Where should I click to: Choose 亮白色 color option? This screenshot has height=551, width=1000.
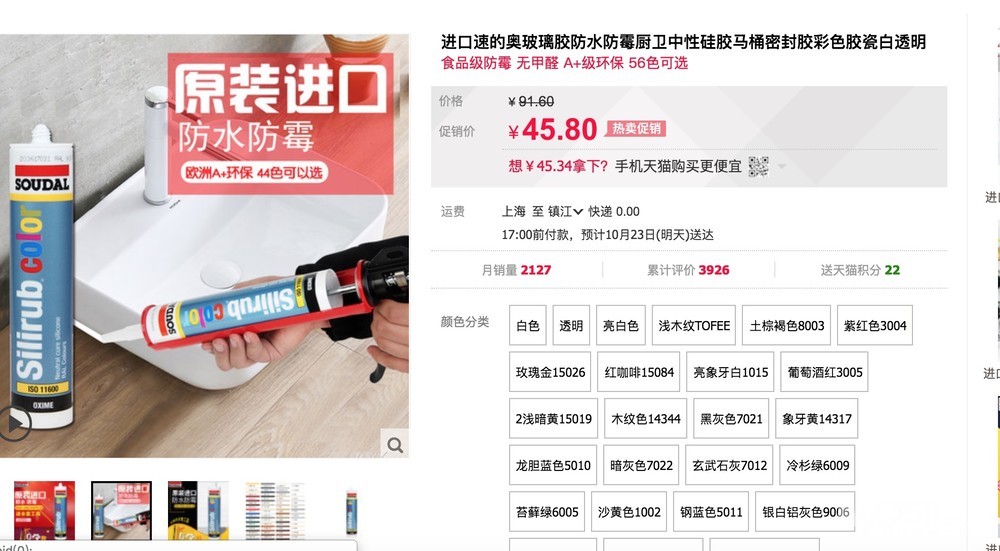621,325
